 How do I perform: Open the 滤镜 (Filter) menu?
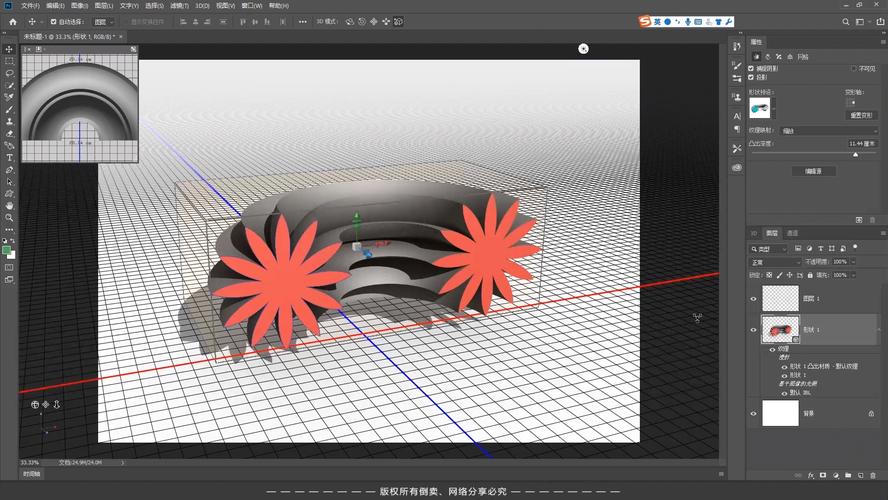178,5
